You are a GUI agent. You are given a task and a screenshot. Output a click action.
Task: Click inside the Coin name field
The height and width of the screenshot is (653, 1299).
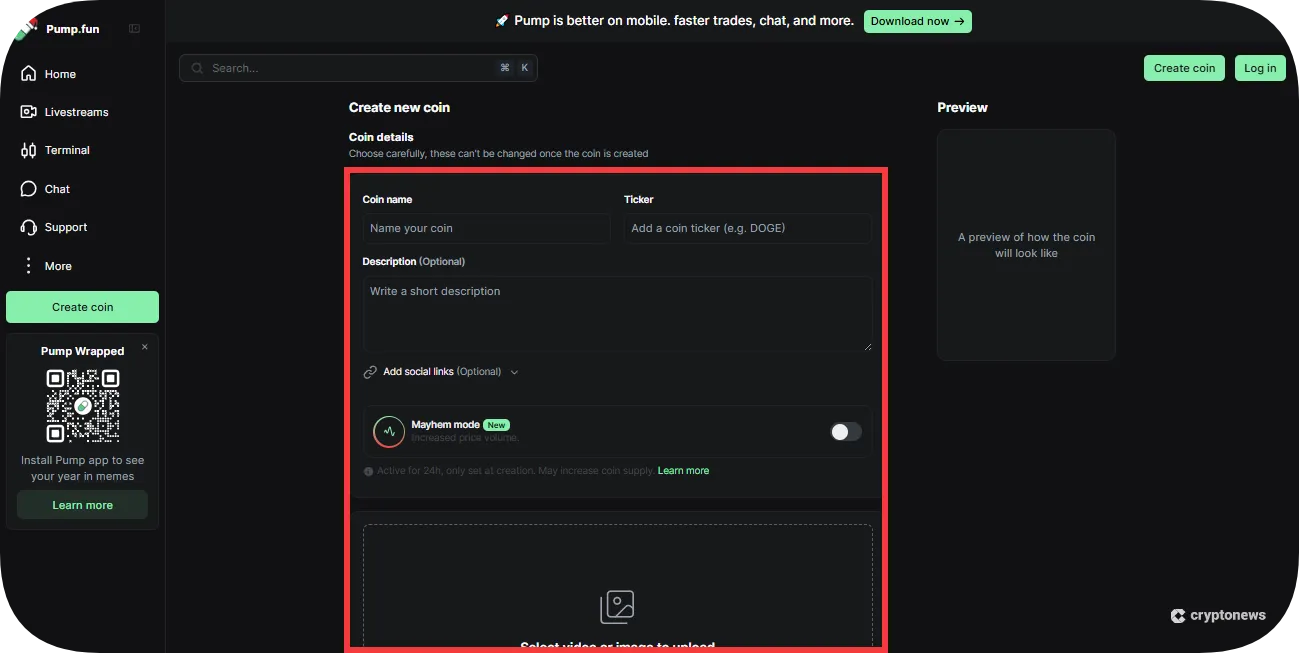[x=486, y=228]
